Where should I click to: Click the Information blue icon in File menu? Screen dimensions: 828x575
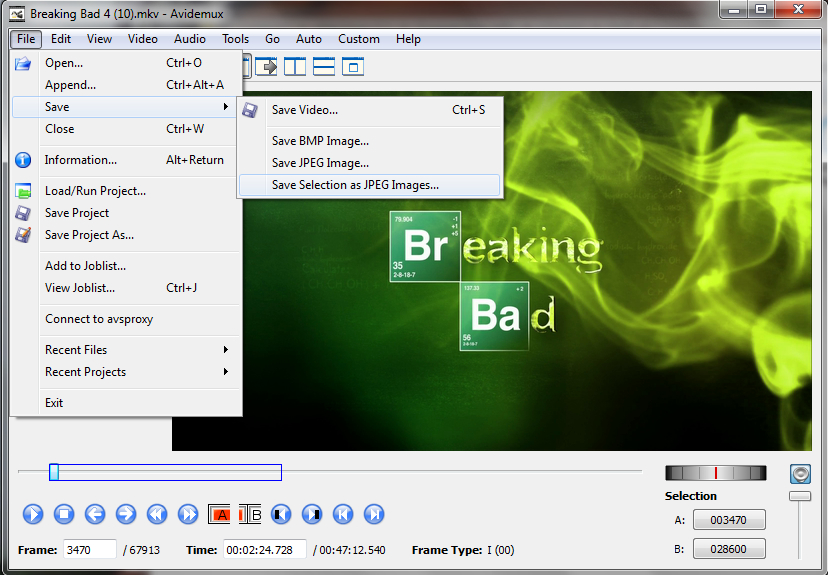pos(23,159)
